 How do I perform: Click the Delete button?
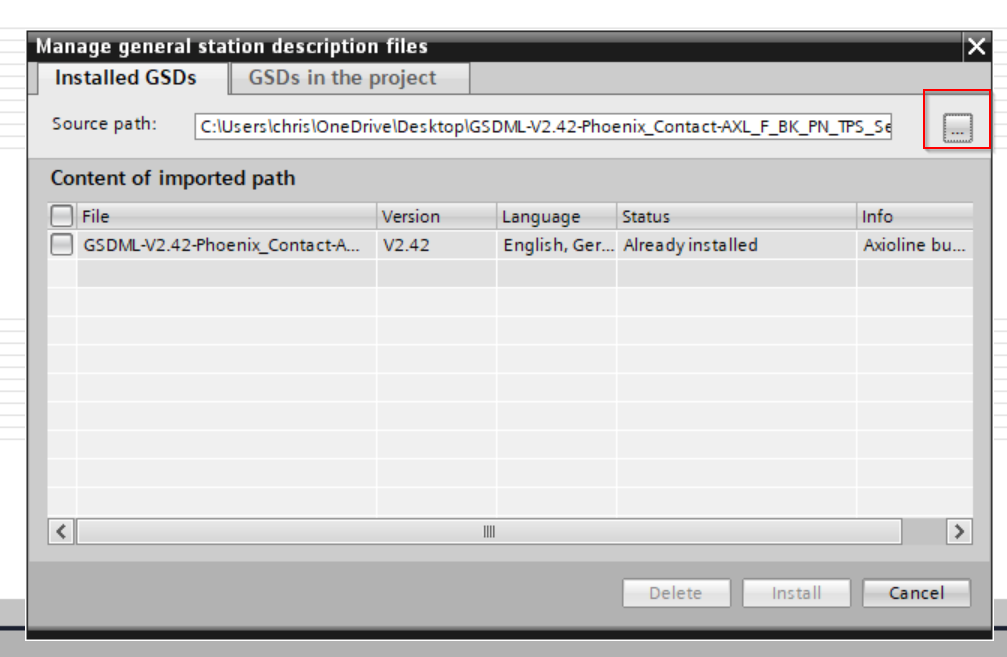point(676,593)
